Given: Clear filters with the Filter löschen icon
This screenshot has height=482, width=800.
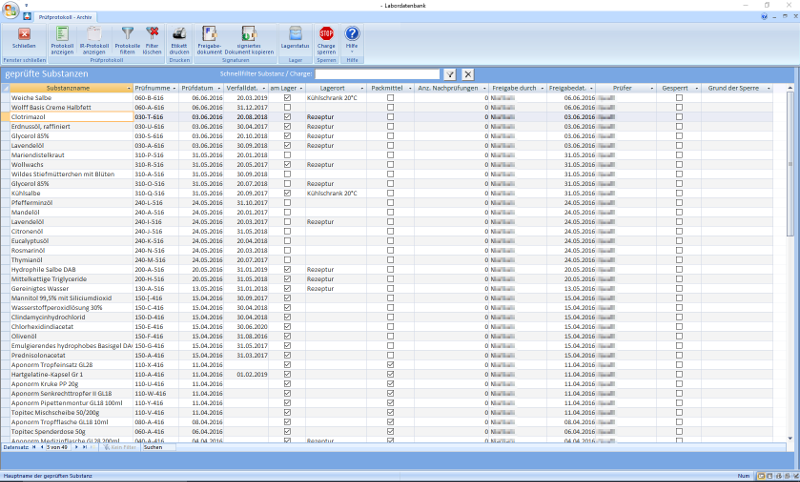Looking at the screenshot, I should click(151, 35).
